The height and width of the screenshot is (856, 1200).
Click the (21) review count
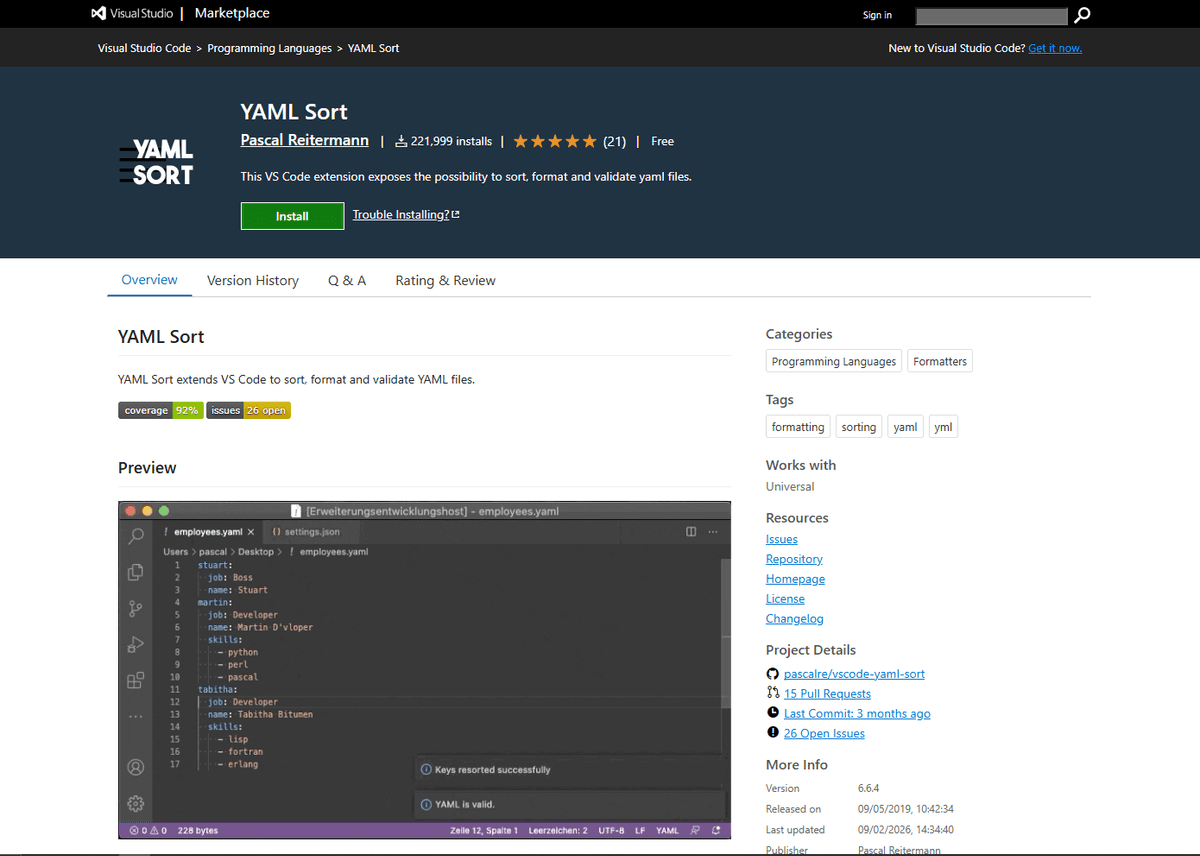point(614,142)
